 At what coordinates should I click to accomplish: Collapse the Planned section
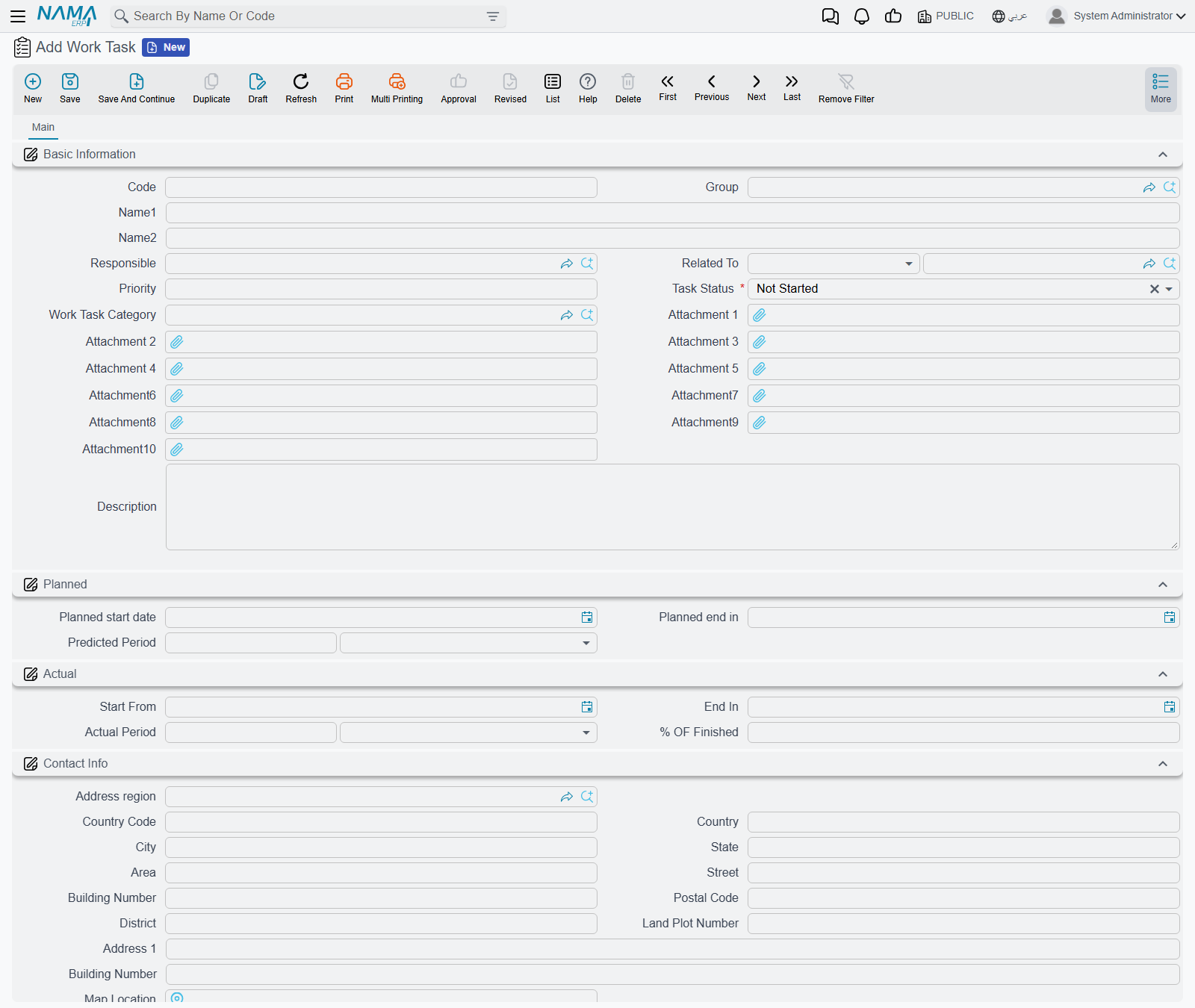point(1163,585)
